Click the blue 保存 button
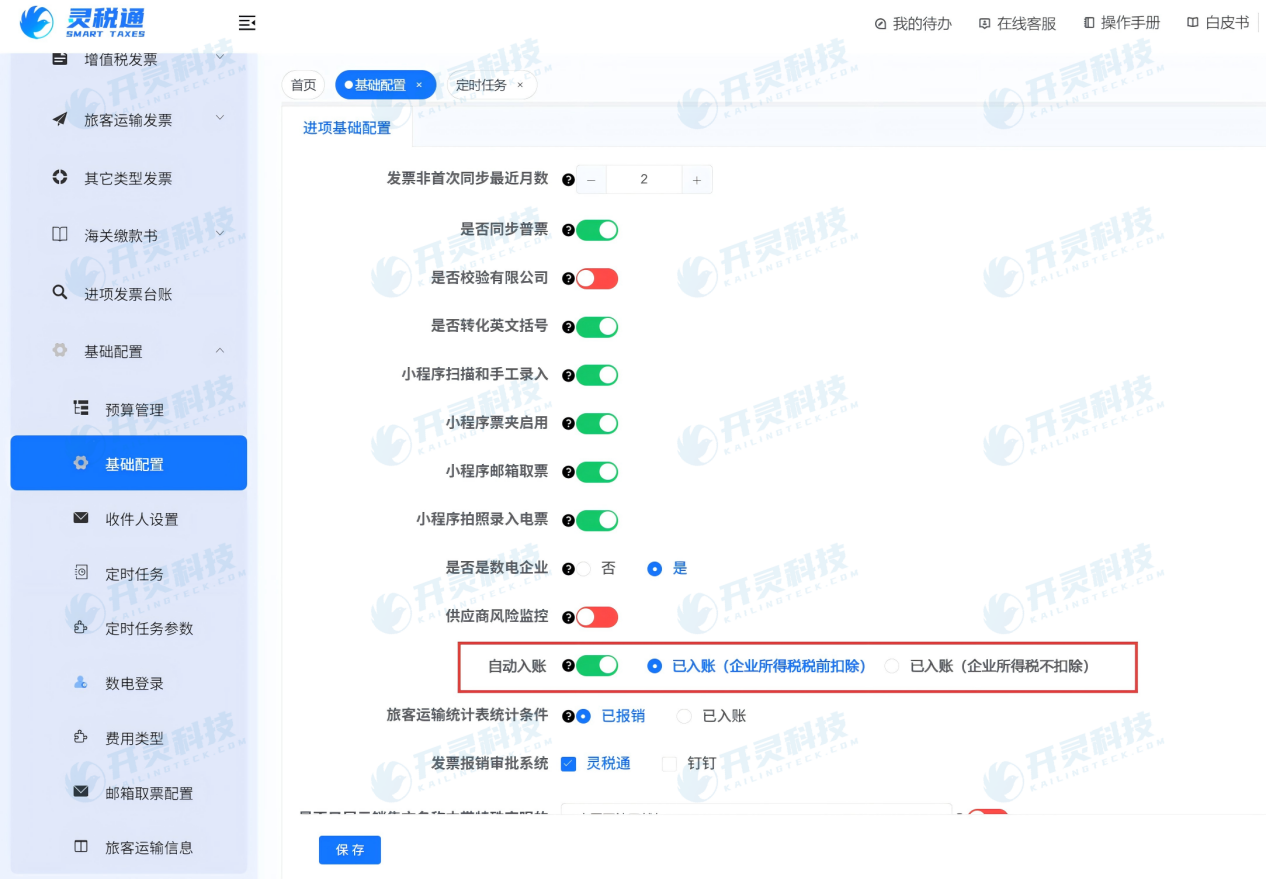The image size is (1266, 879). 350,850
